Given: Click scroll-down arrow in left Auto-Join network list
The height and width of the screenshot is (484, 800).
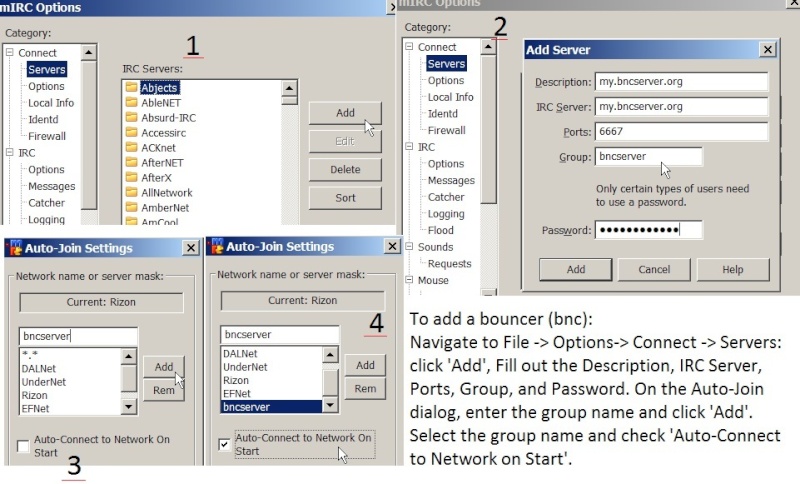Looking at the screenshot, I should pos(129,406).
